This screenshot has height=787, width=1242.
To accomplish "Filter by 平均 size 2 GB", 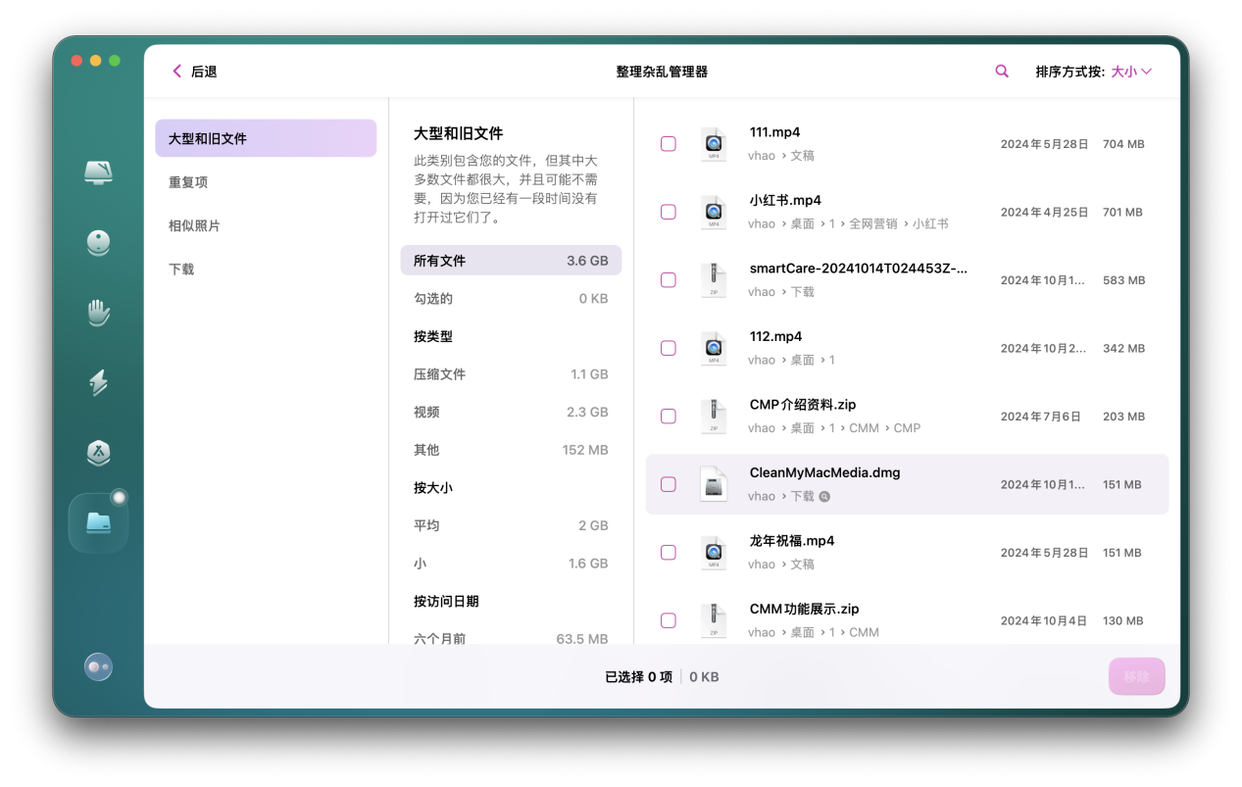I will pyautogui.click(x=511, y=525).
